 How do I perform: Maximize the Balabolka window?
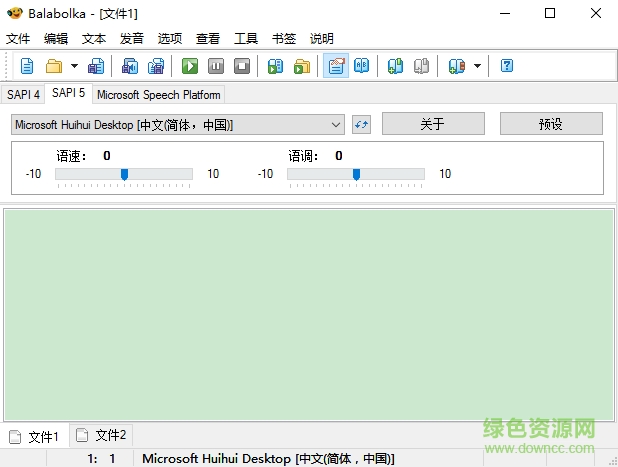coord(550,13)
